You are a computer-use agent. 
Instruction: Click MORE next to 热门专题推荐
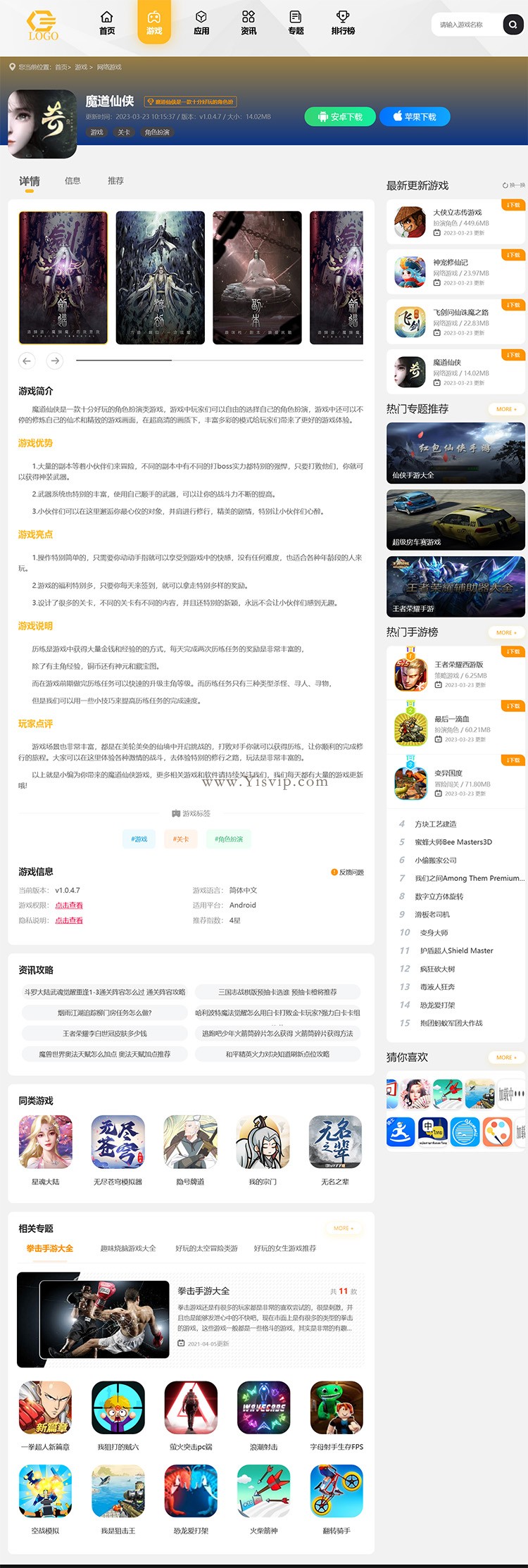tap(506, 409)
